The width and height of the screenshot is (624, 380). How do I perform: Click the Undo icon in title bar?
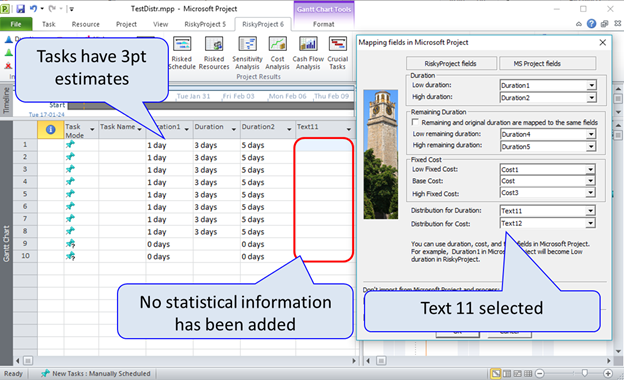(33, 8)
